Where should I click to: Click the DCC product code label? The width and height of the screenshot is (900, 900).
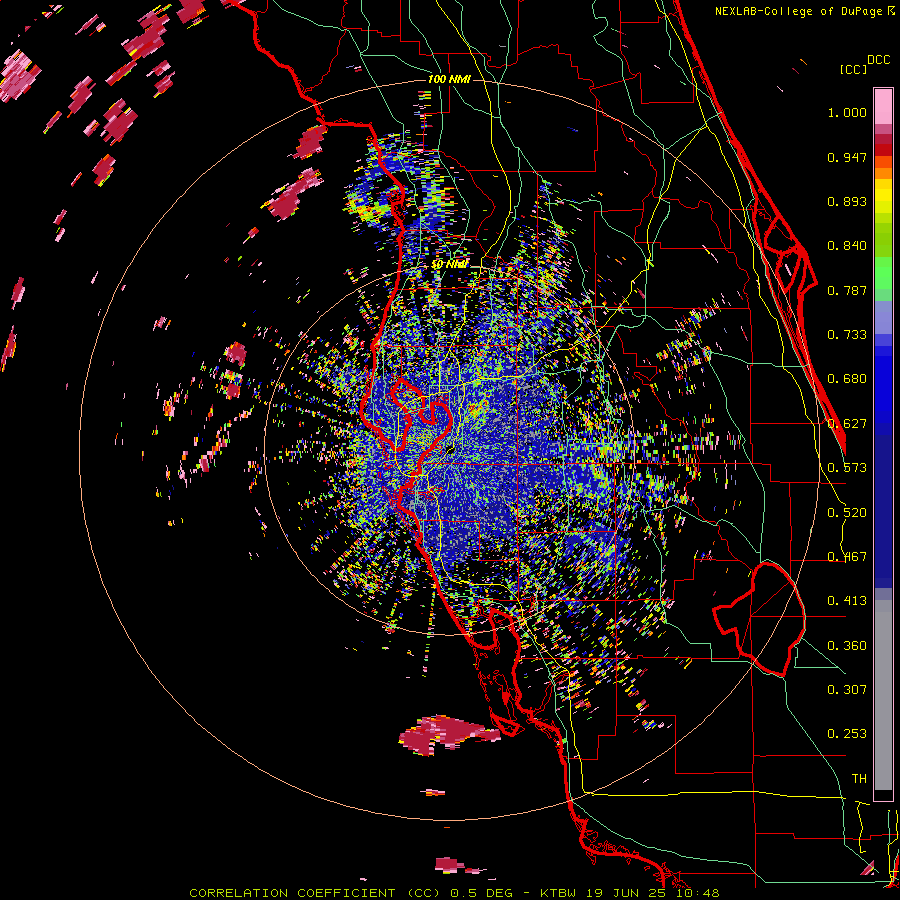click(878, 60)
